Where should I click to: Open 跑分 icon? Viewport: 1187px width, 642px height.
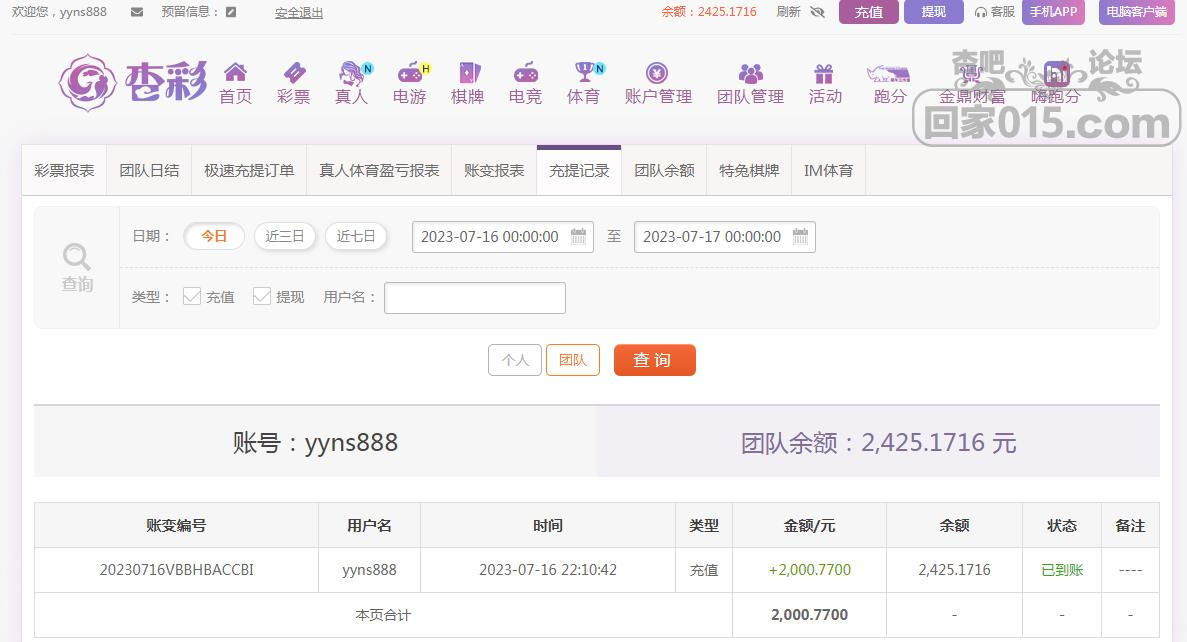pos(889,73)
